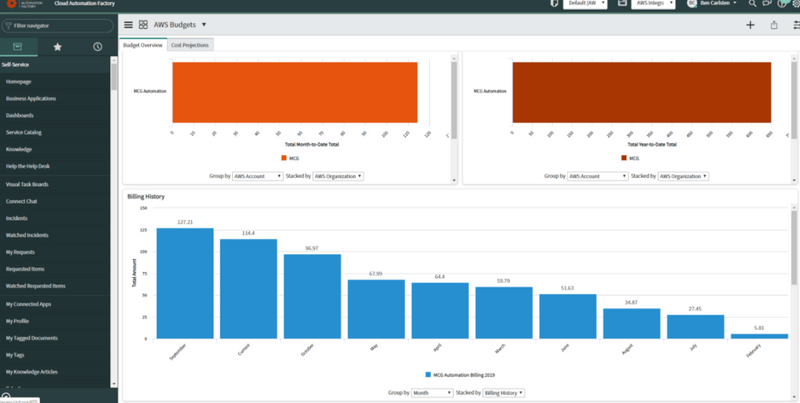Click the tallest September billing bar
This screenshot has width=800, height=403.
pos(185,283)
